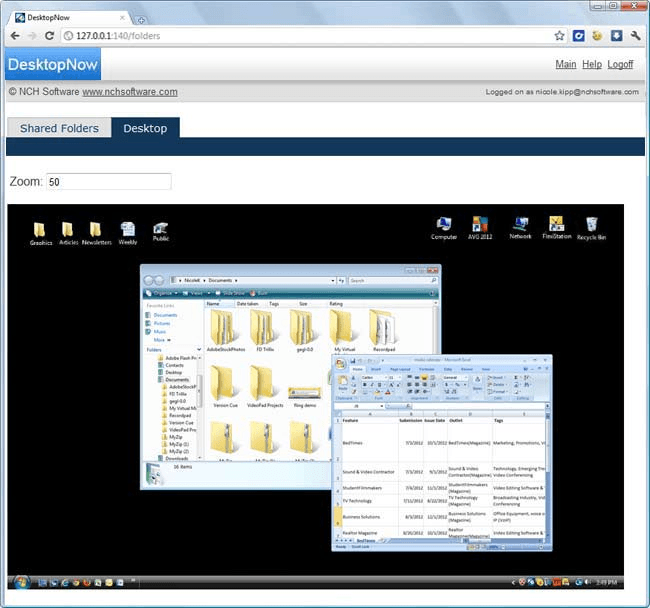
Task: Click the Windows Start orb in the remote taskbar
Action: 21,581
